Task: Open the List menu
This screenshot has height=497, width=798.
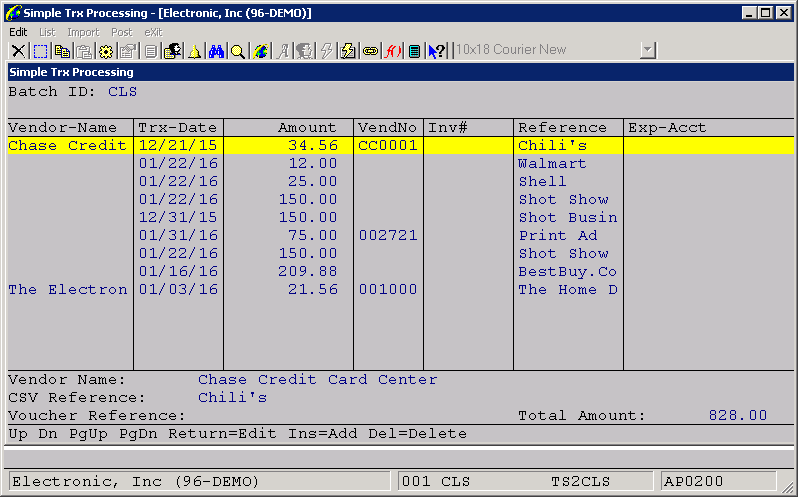Action: click(47, 32)
